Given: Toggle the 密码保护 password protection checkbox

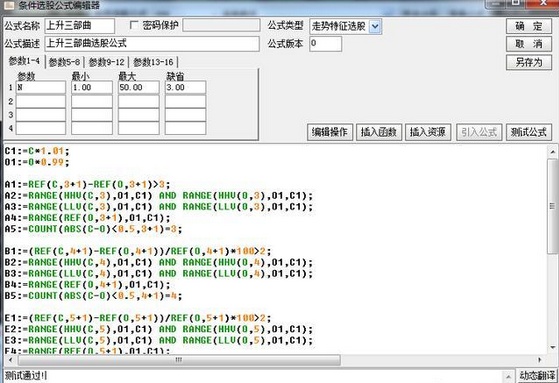Looking at the screenshot, I should (134, 25).
